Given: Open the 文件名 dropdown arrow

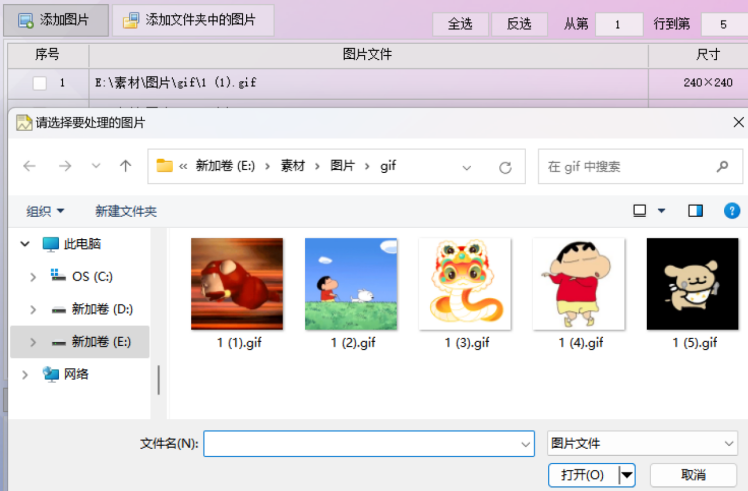Looking at the screenshot, I should (x=526, y=444).
